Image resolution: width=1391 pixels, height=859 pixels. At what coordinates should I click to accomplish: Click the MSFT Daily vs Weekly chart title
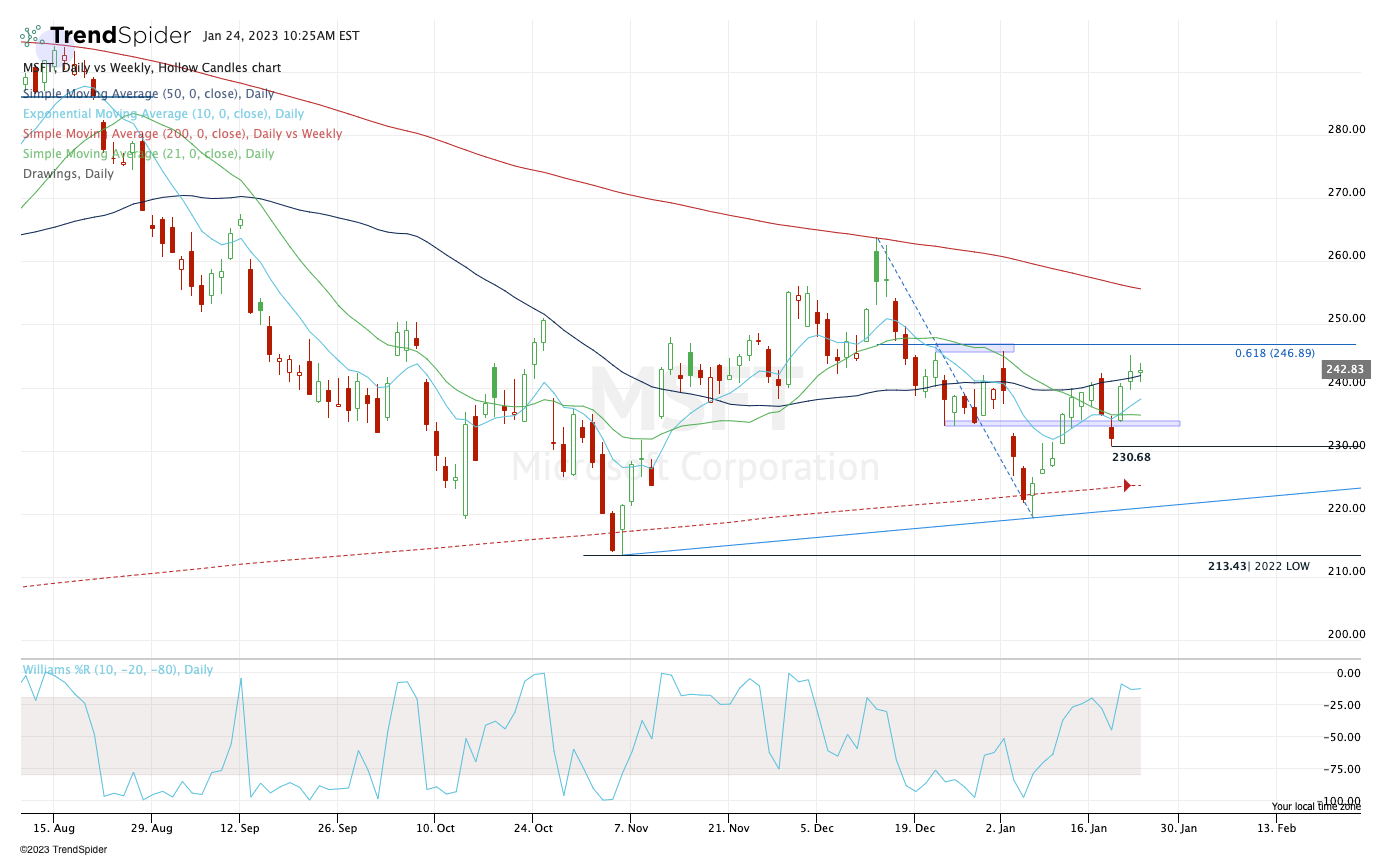point(152,68)
